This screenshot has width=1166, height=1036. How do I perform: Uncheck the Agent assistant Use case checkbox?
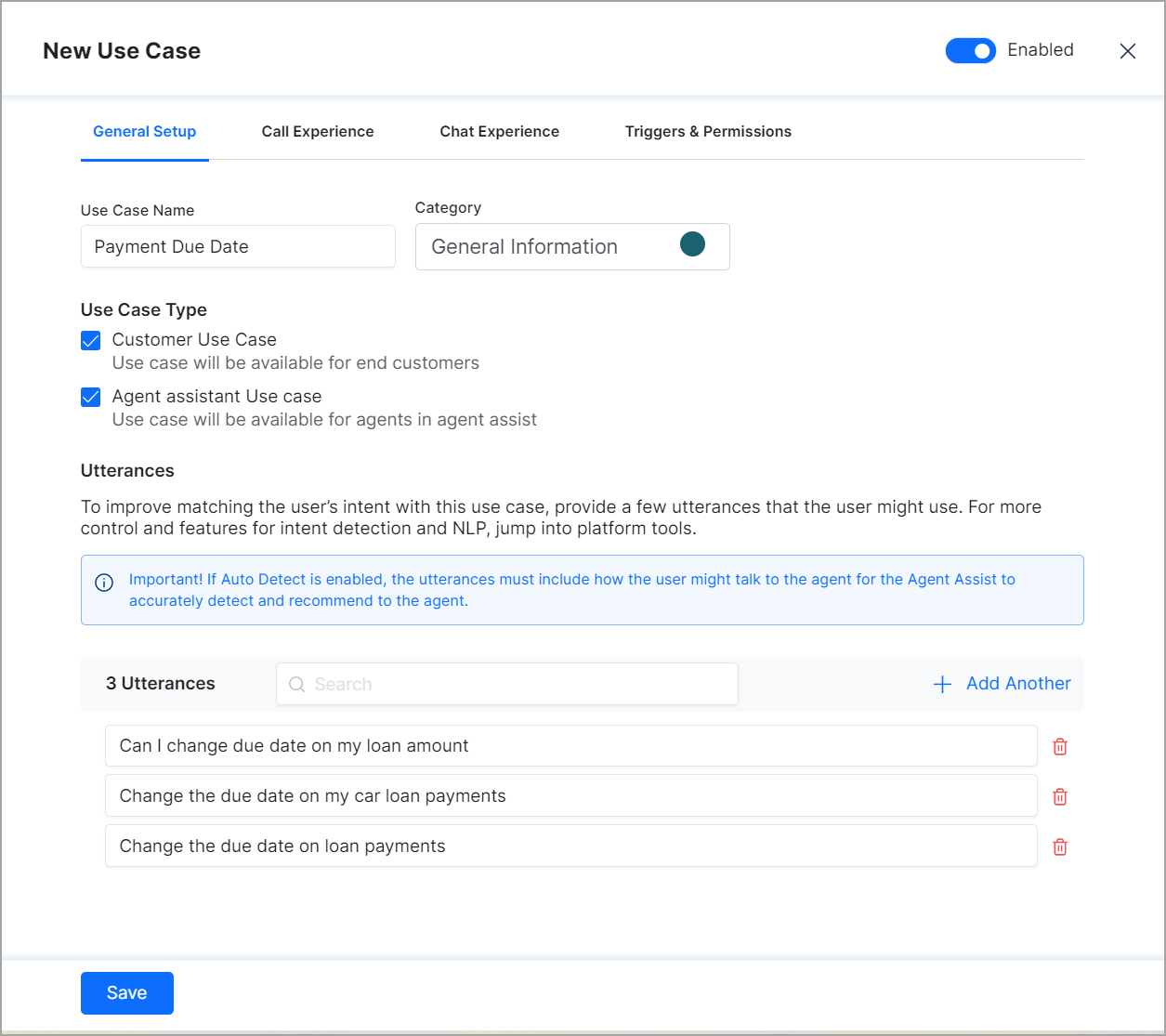91,398
